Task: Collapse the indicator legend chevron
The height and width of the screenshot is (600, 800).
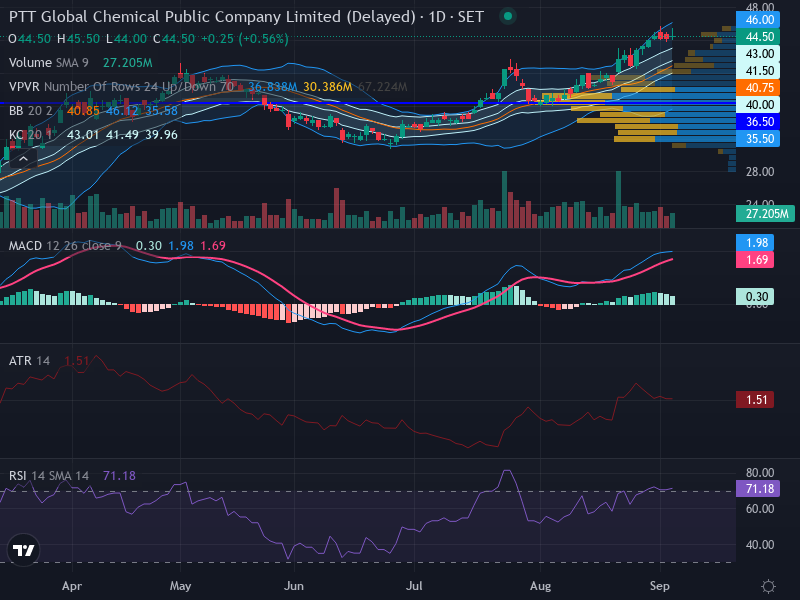Action: 23,159
